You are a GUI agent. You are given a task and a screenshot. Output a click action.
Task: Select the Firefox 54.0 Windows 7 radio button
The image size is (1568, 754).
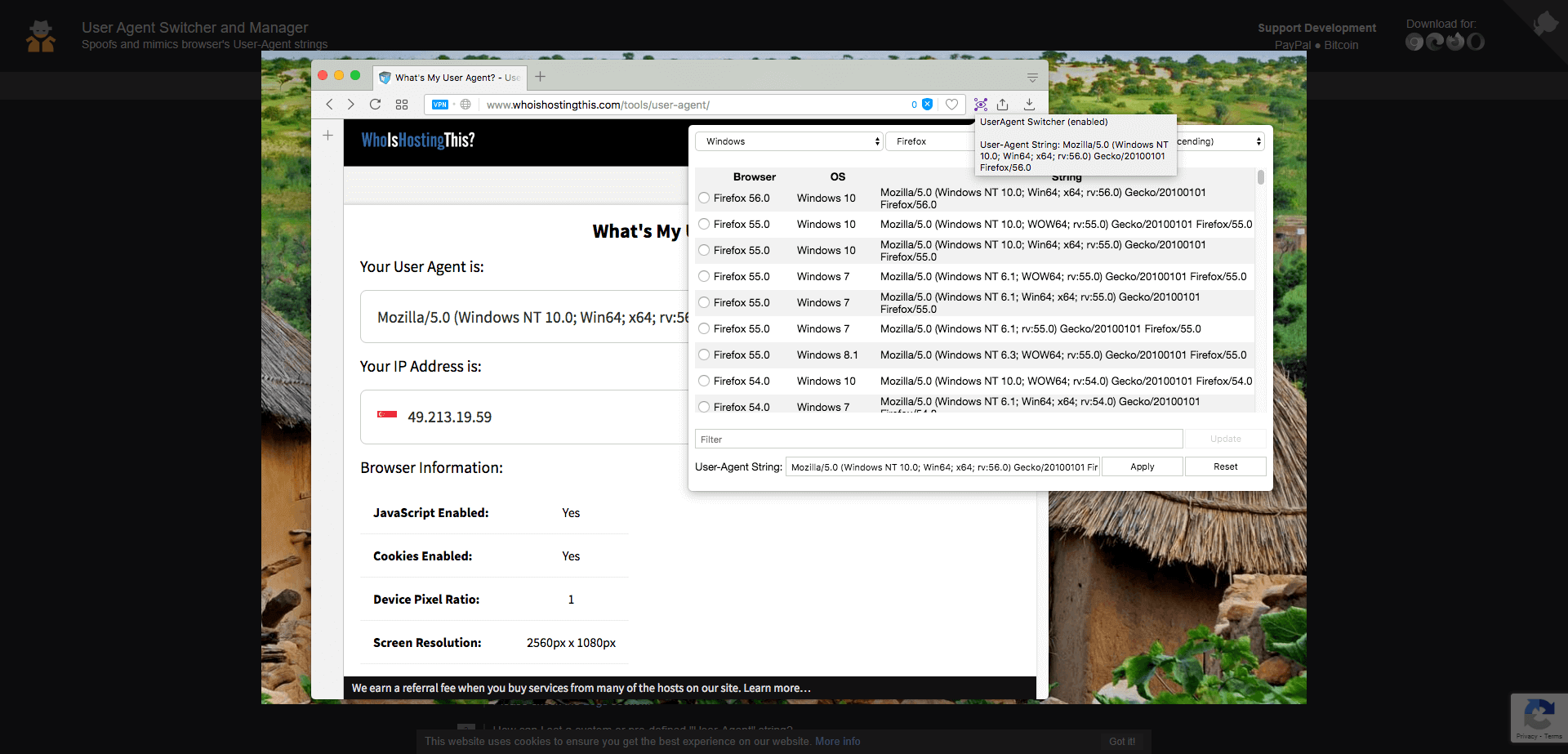(x=704, y=407)
